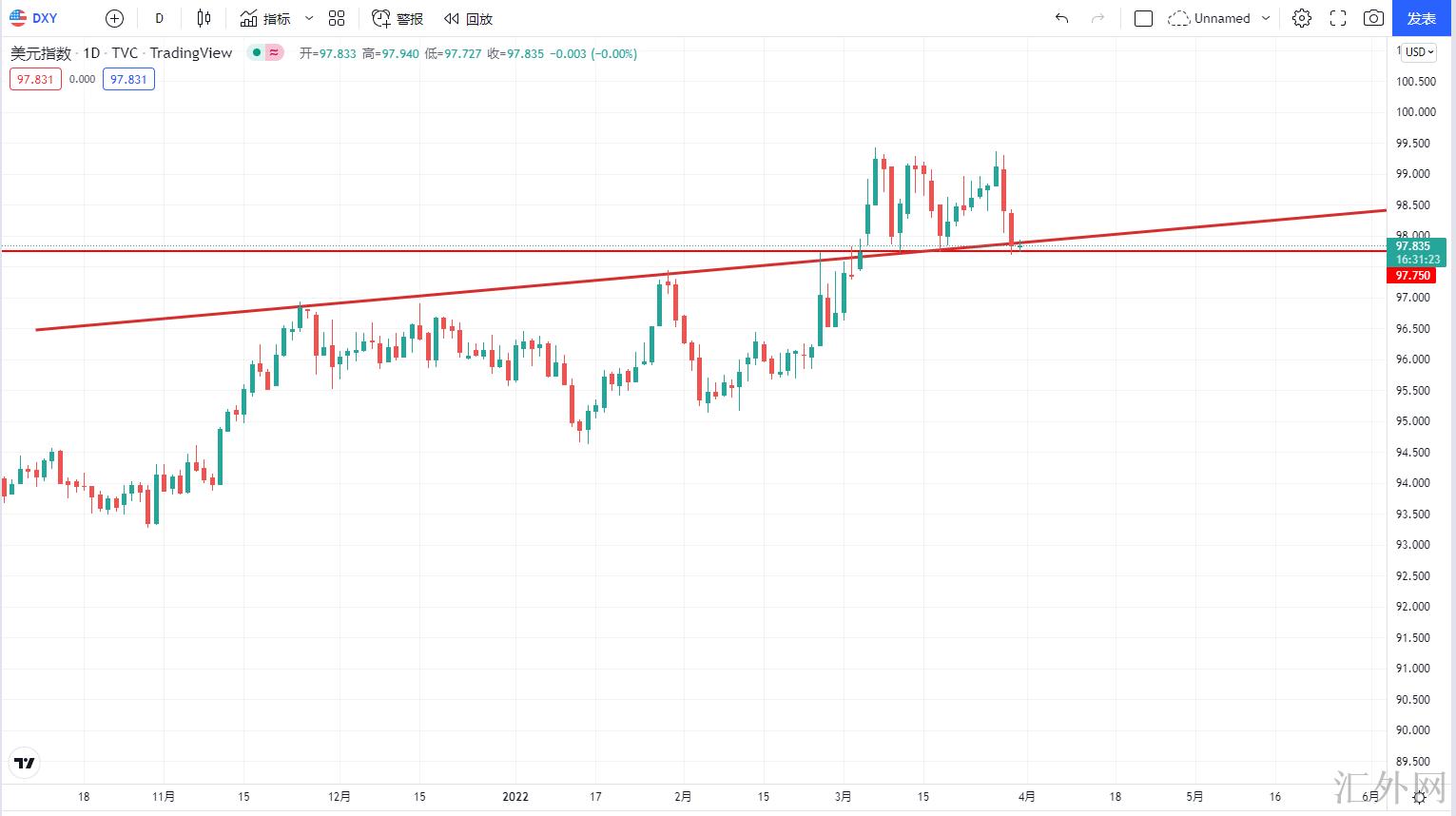This screenshot has width=1456, height=816.
Task: Open the candlestick chart style selector
Action: click(204, 18)
